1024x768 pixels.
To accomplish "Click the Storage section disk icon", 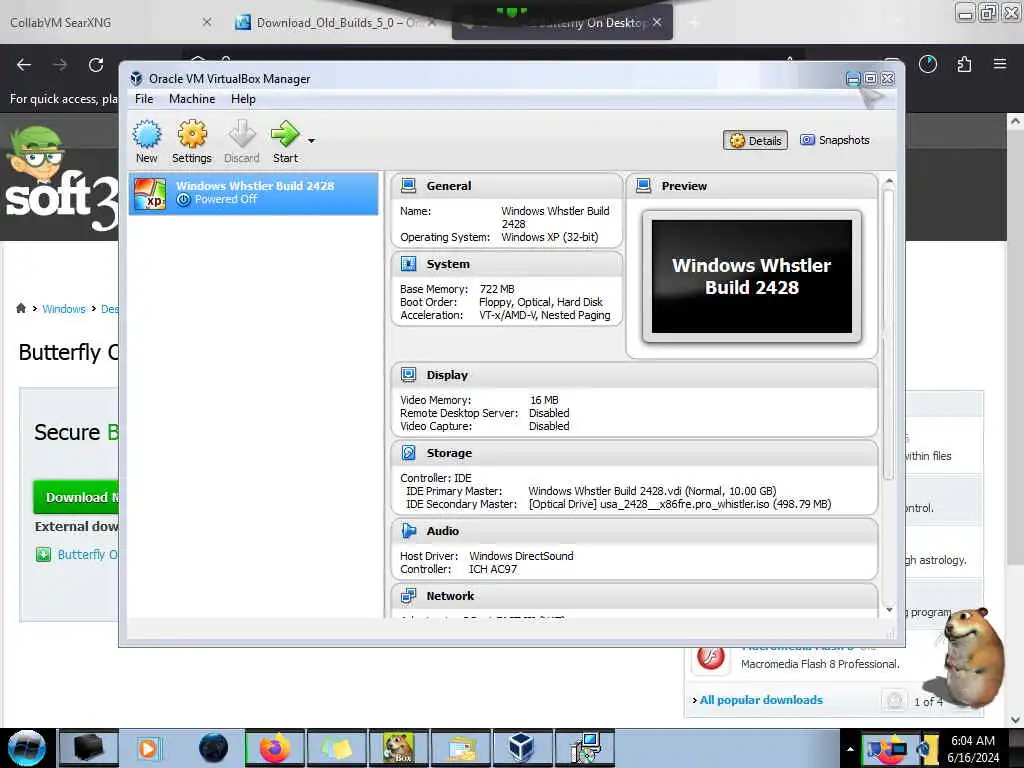I will [x=409, y=453].
